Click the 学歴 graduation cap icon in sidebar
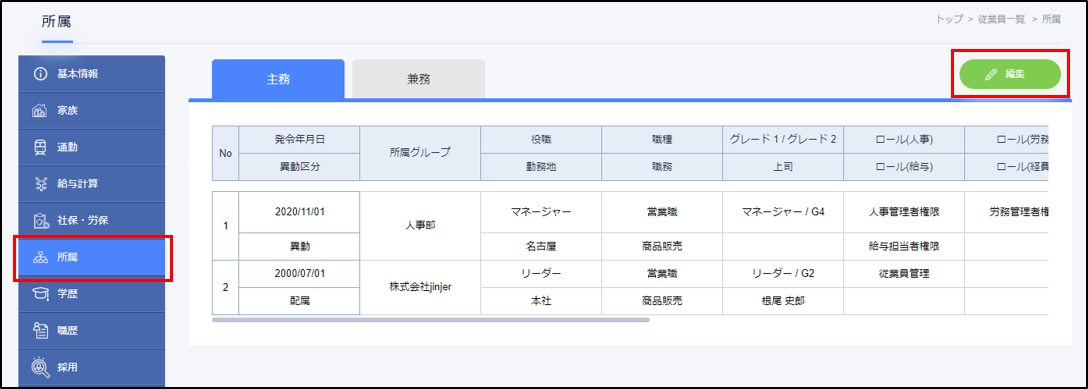Viewport: 1088px width, 389px height. [x=40, y=294]
